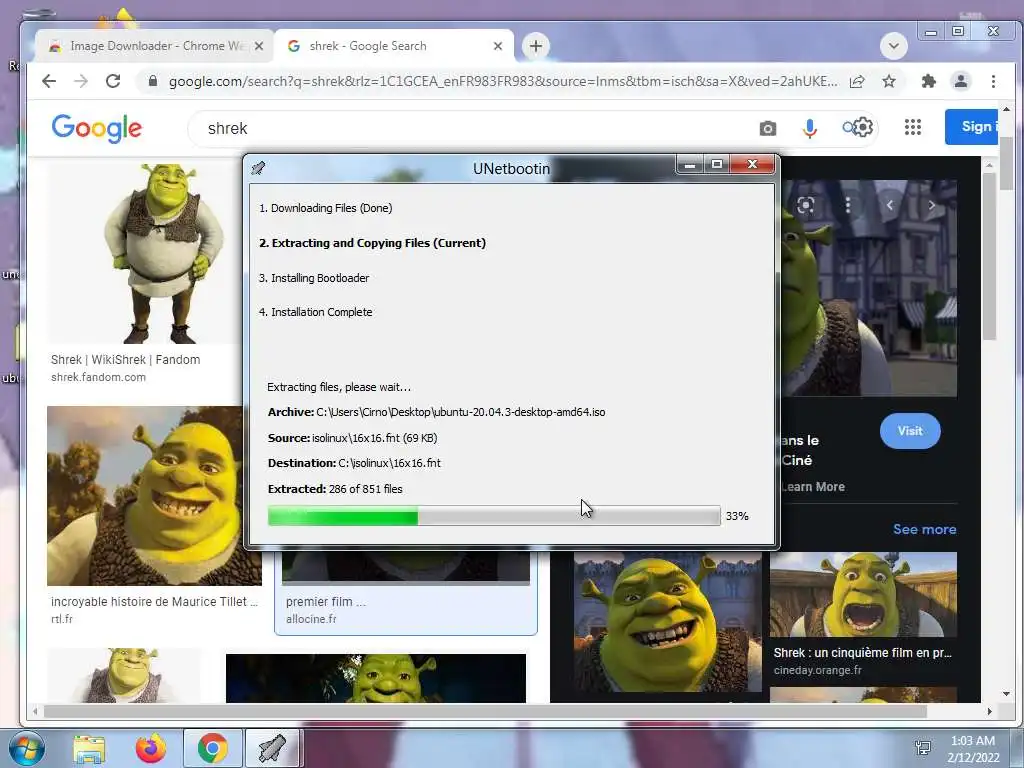Click the Google logo
This screenshot has width=1024, height=768.
97,129
